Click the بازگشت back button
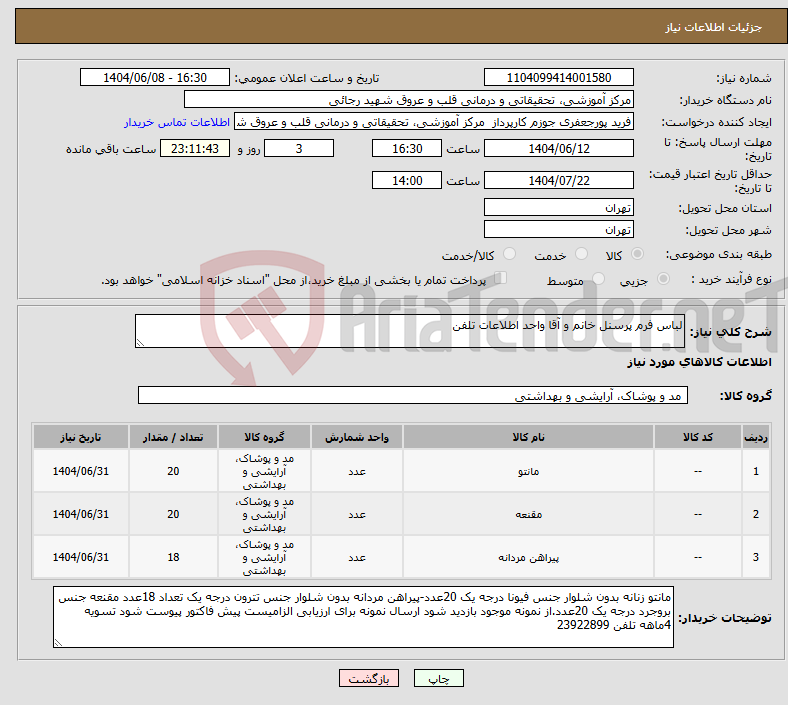The width and height of the screenshot is (788, 705). (x=369, y=678)
